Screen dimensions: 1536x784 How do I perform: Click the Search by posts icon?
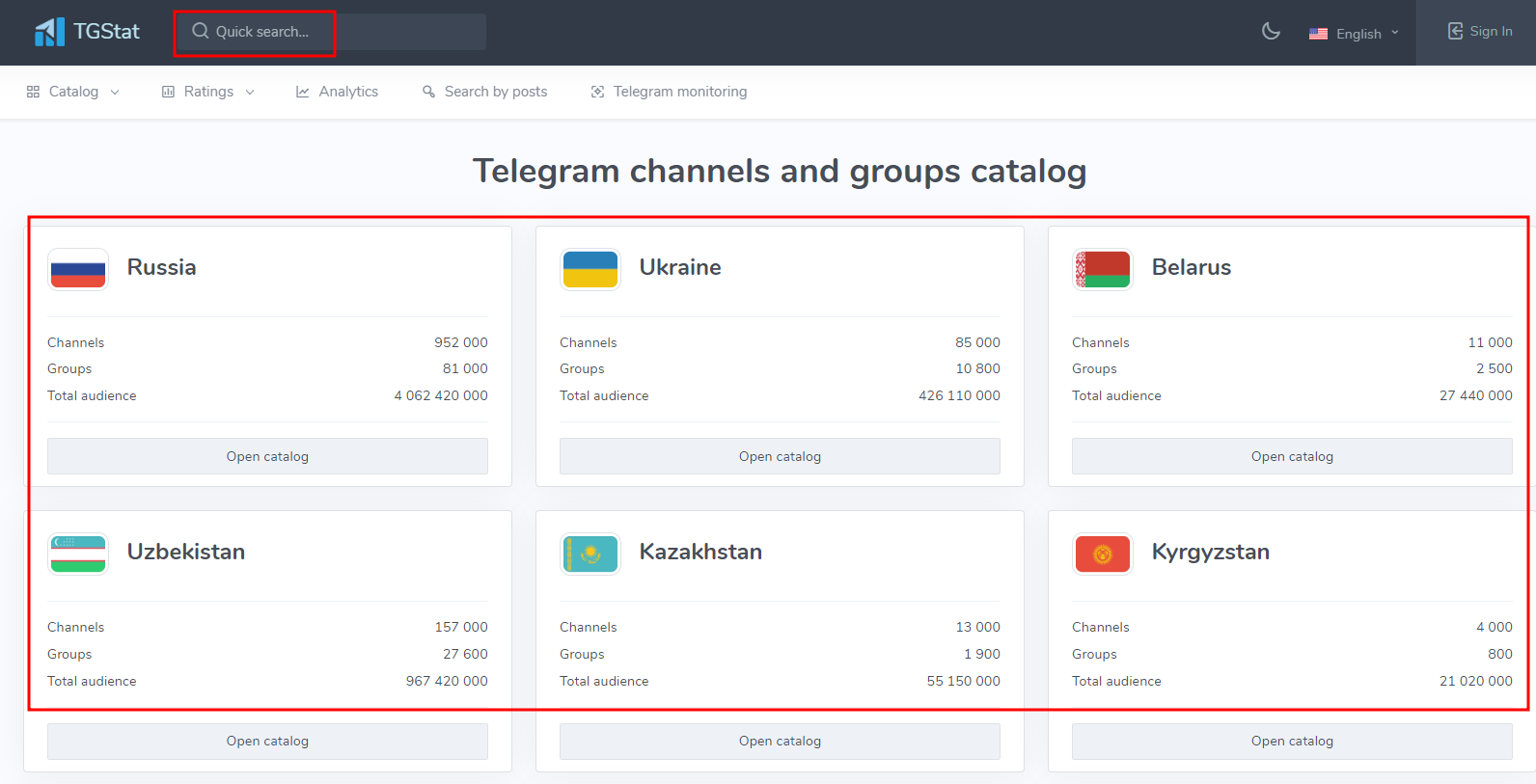[x=428, y=92]
